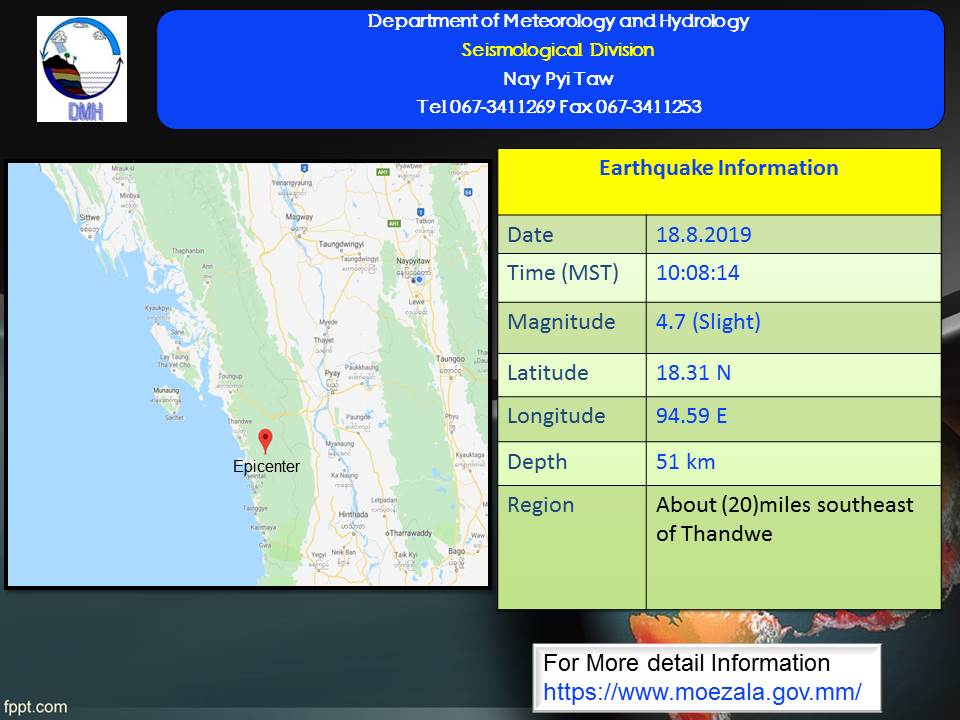Click the Magway city label on map
Screen dimensions: 960x720
(299, 217)
